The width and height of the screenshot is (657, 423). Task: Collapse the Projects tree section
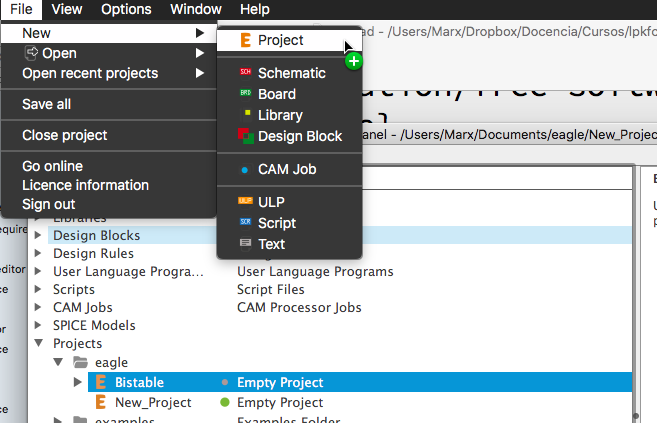39,343
